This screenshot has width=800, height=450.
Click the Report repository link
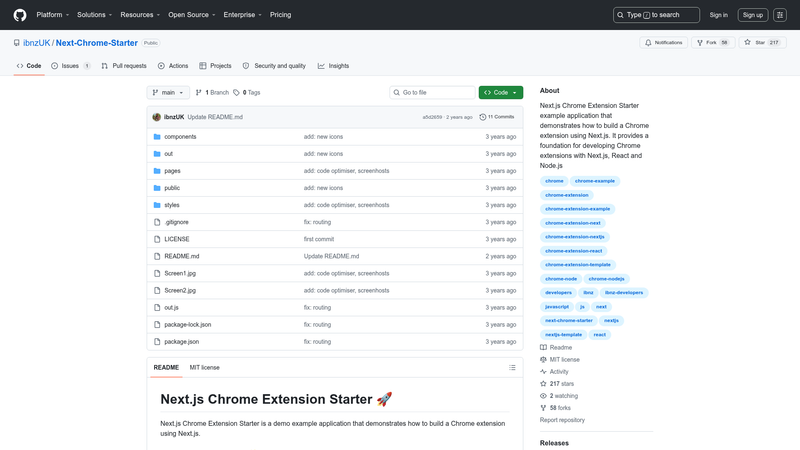tap(562, 420)
